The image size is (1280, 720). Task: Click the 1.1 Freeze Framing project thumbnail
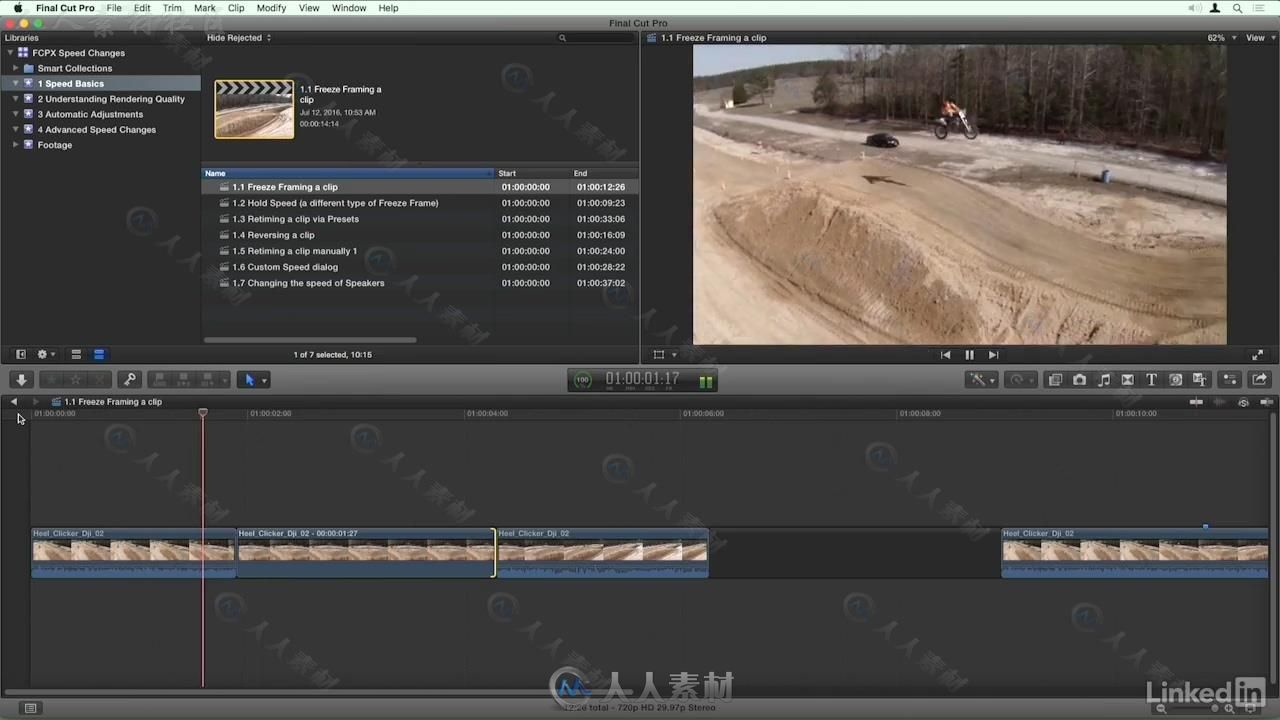pos(254,109)
